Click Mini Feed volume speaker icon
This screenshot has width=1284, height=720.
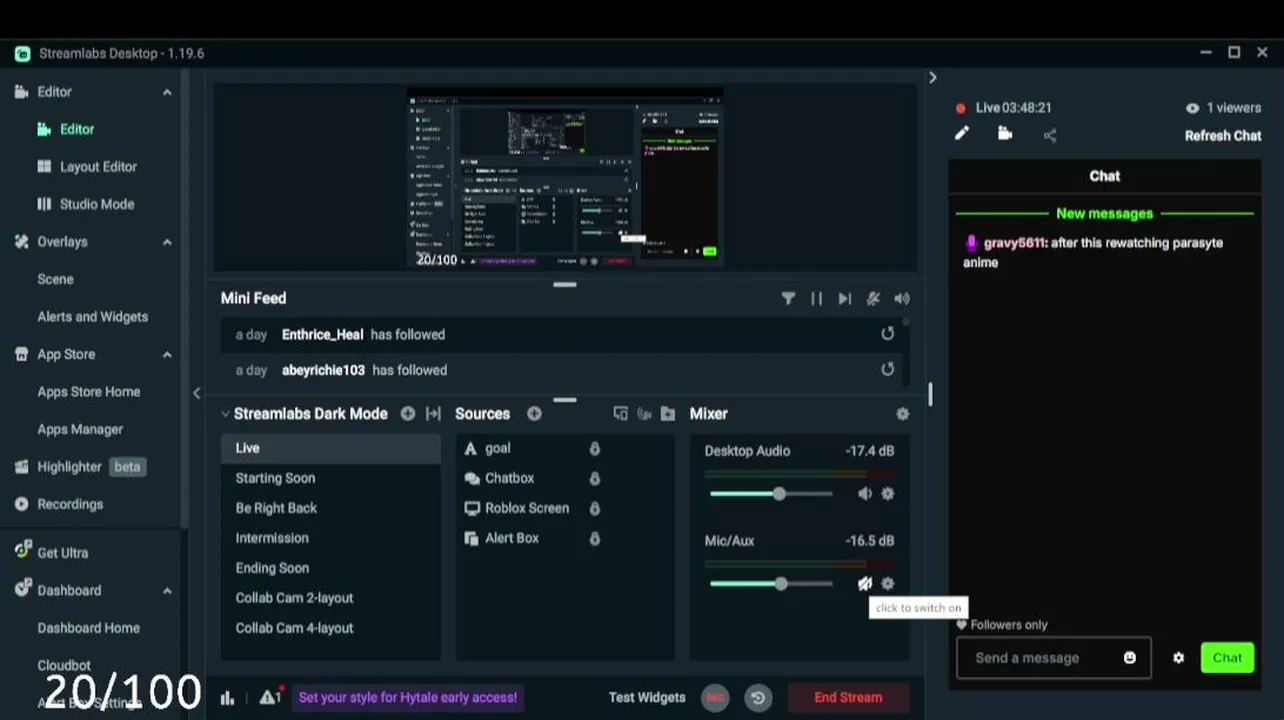point(902,298)
